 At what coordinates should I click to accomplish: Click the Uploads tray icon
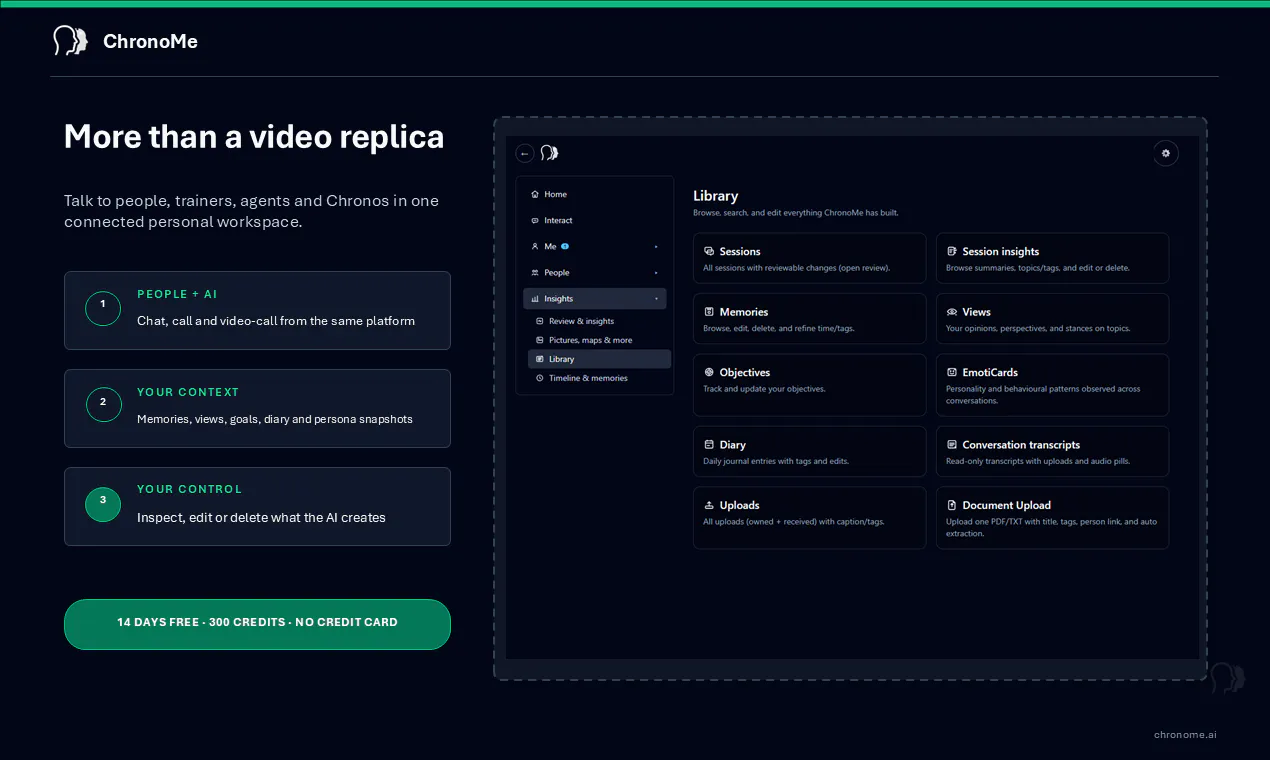click(709, 505)
